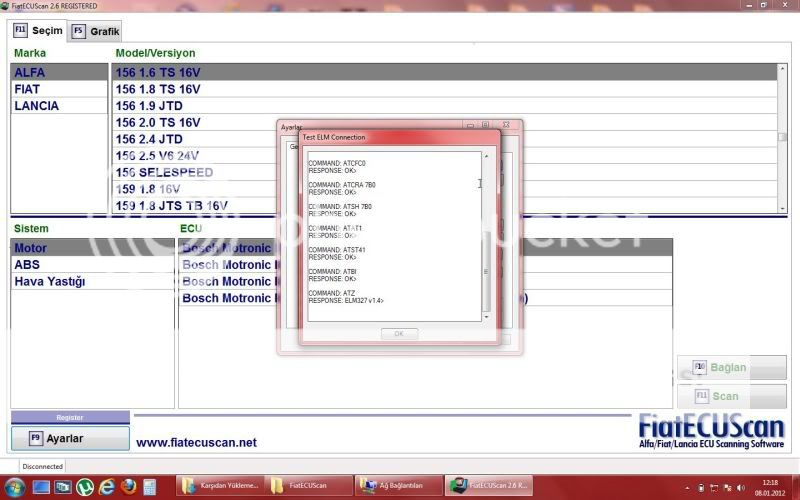Click the battery/power tray icon
This screenshot has width=800, height=500.
coord(701,488)
